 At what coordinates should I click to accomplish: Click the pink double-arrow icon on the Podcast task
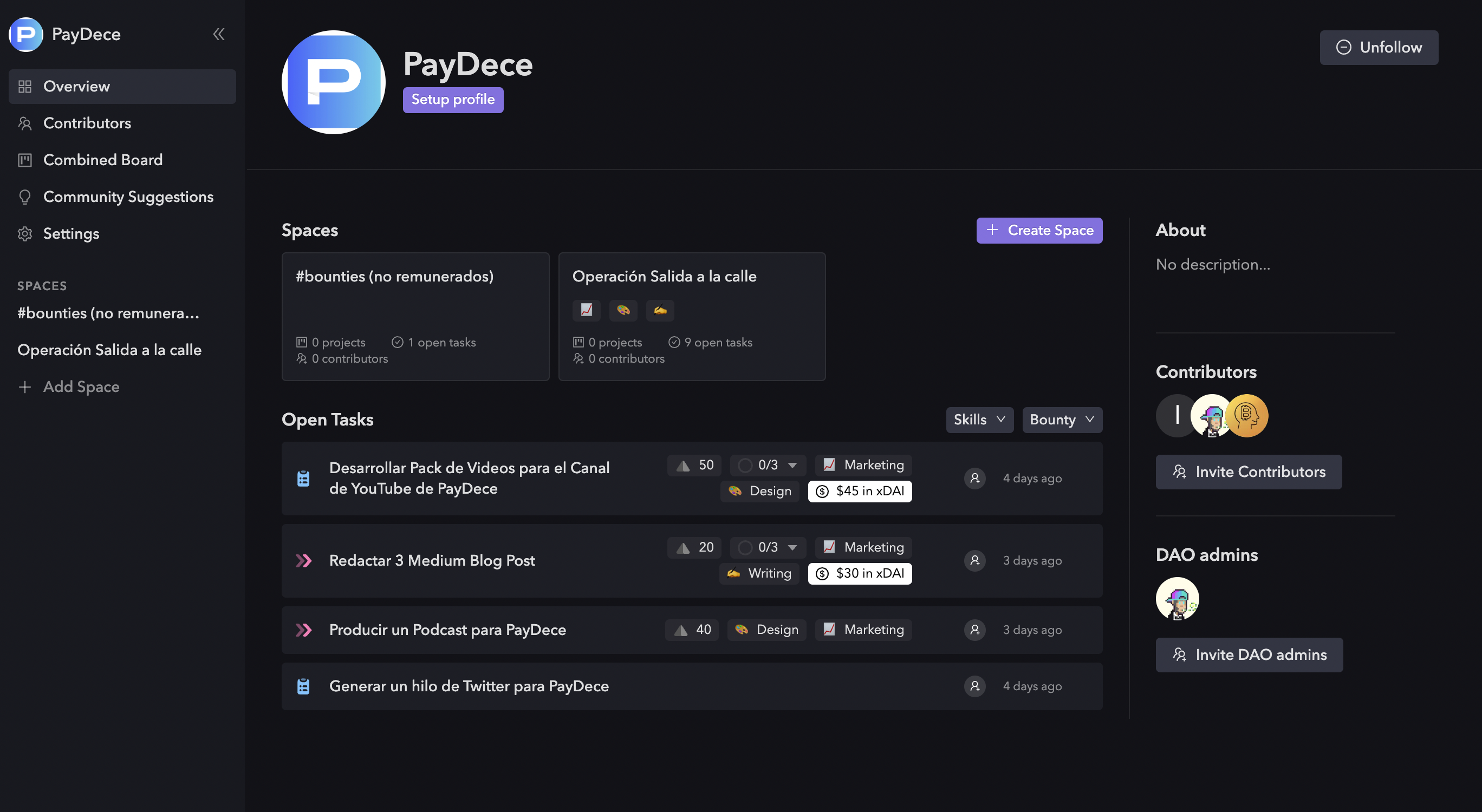303,630
